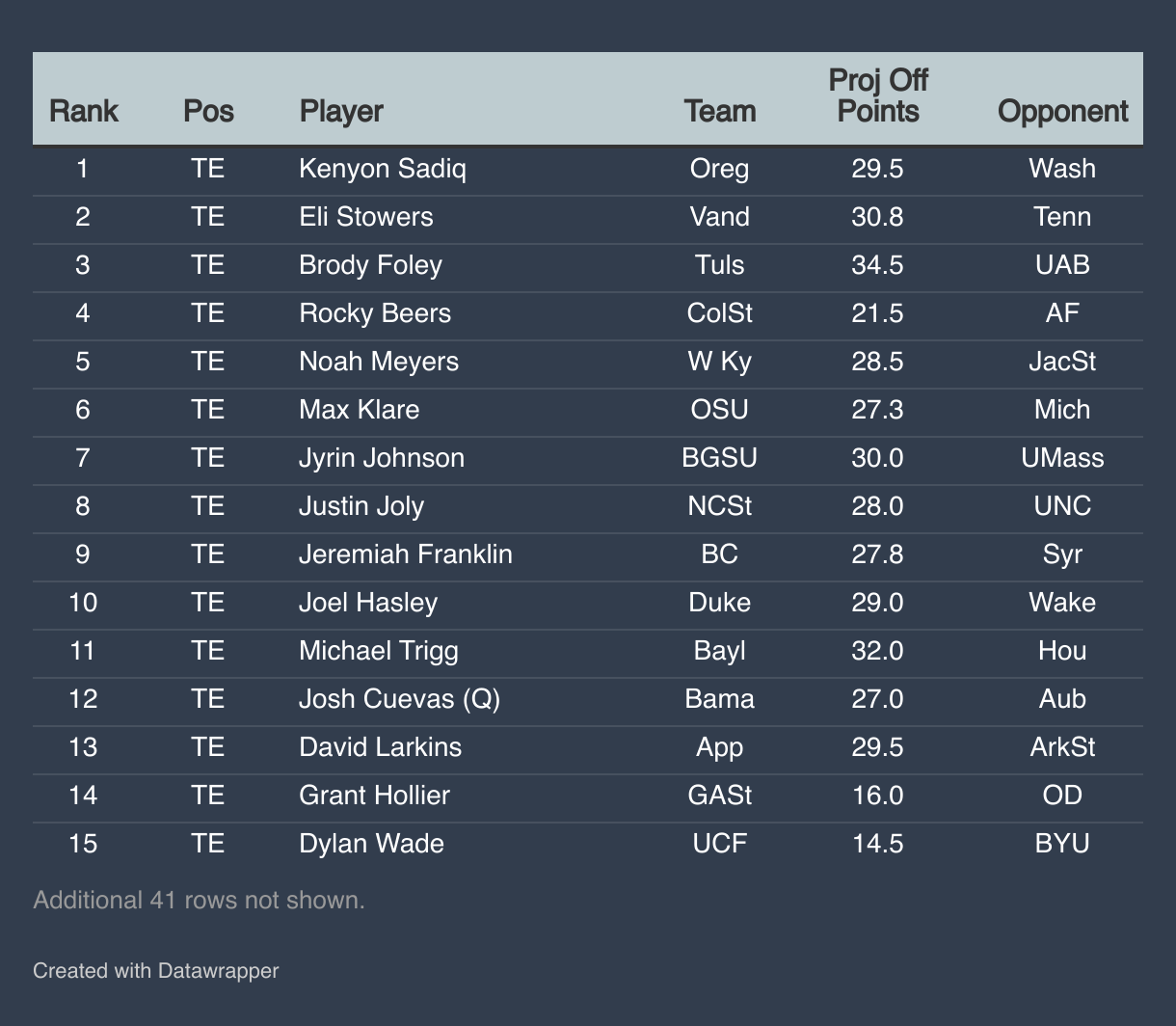Screen dimensions: 1176x1026
Task: Open the Created with Datawrapper link
Action: (155, 970)
